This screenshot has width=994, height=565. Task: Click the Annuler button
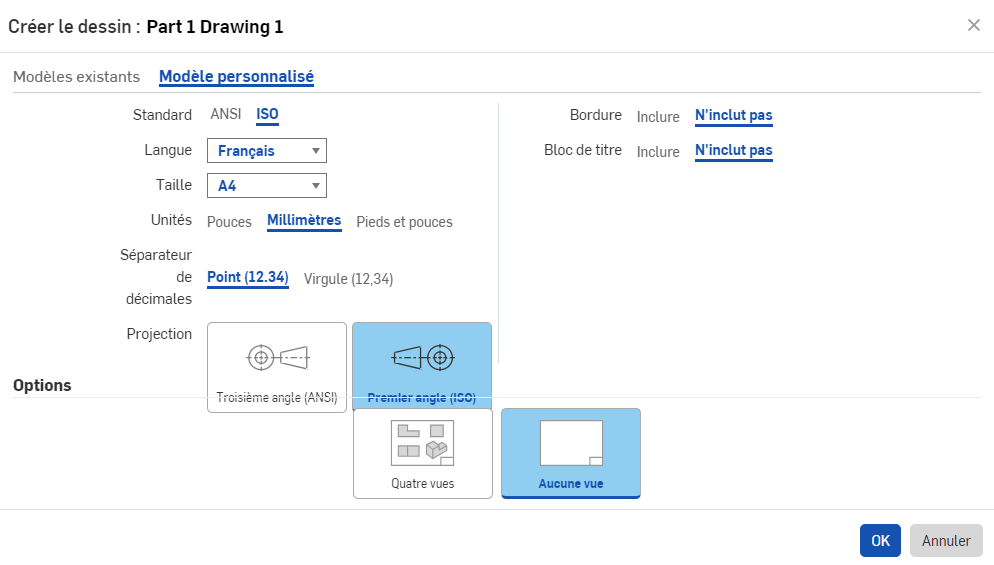pos(946,541)
